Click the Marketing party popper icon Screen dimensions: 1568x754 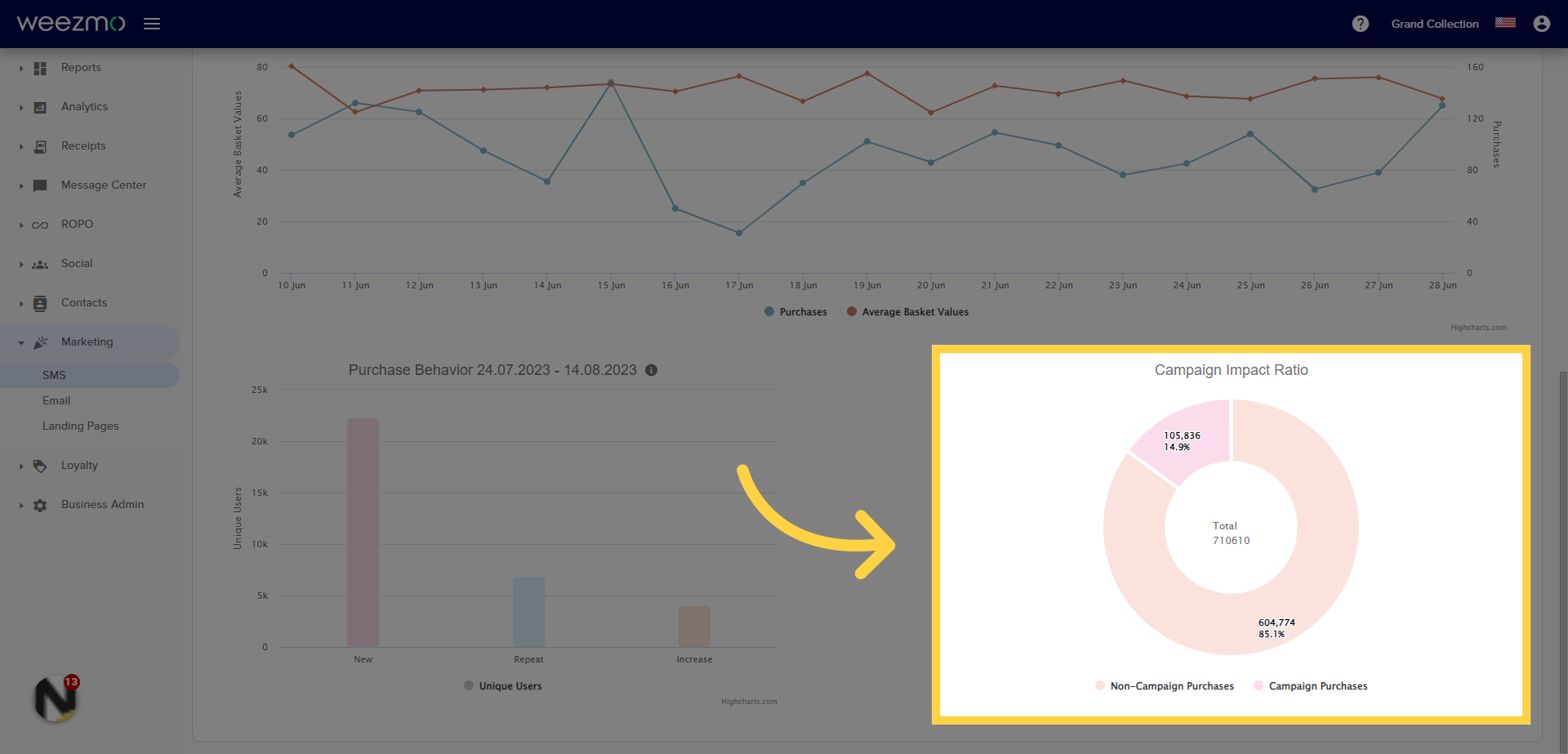coord(41,342)
